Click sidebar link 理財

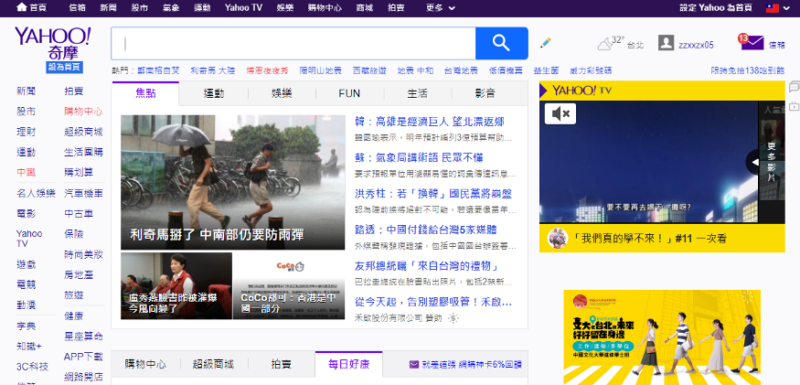pos(26,132)
